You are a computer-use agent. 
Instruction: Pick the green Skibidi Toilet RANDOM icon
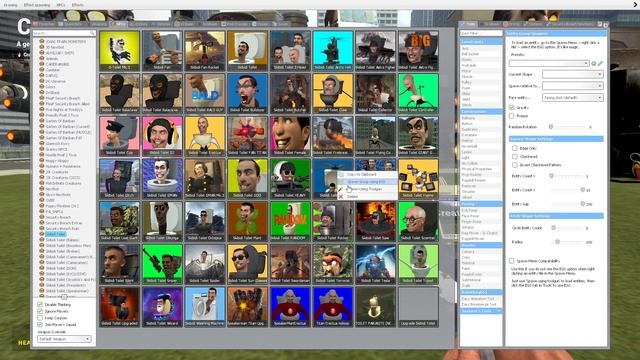click(290, 221)
